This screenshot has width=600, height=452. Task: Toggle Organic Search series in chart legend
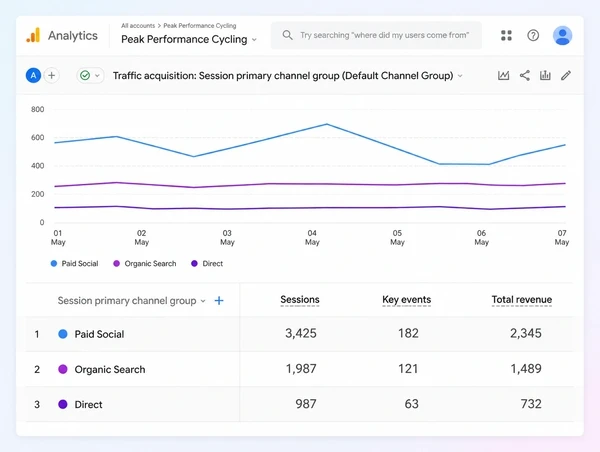point(145,264)
